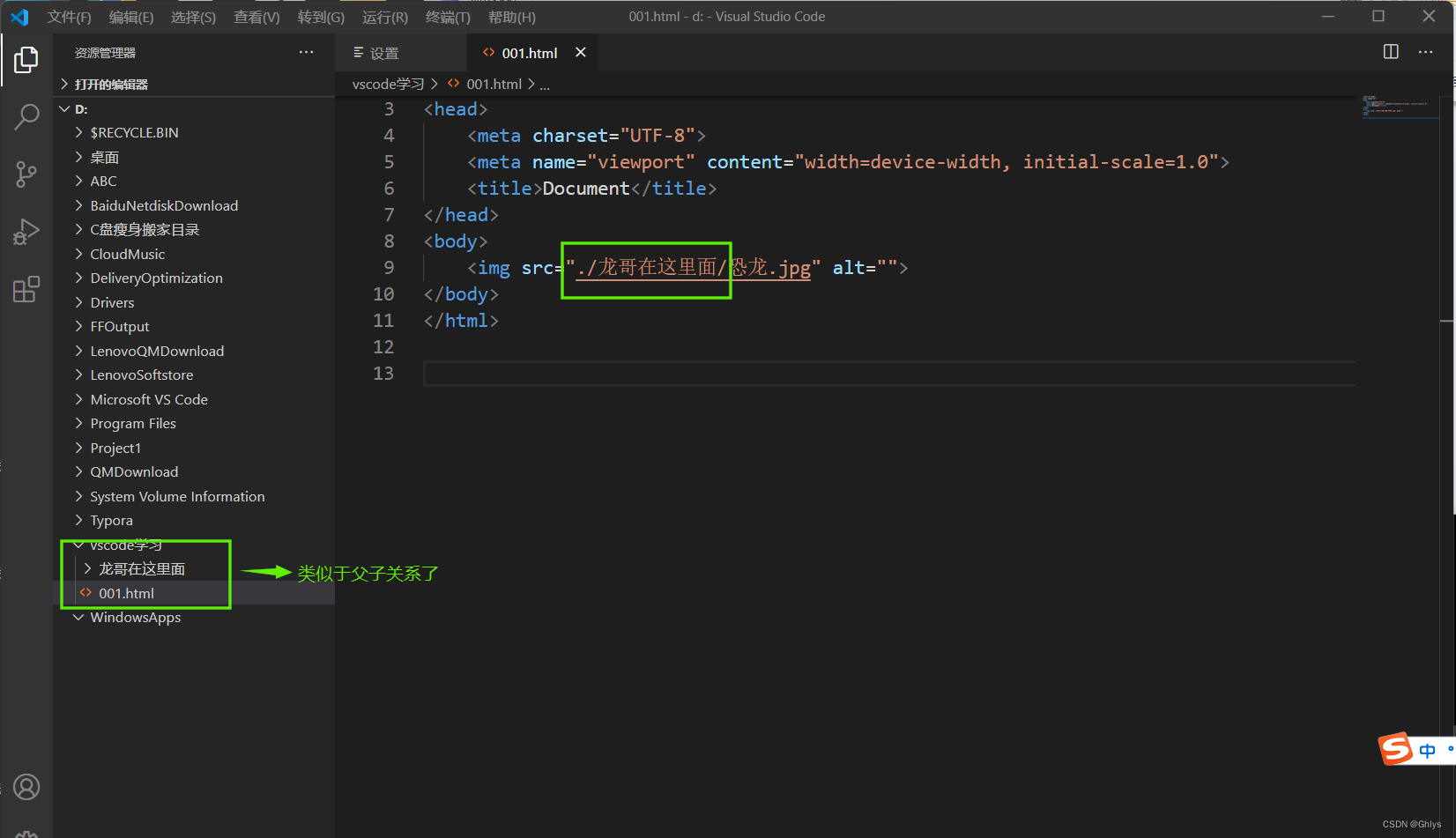Image resolution: width=1456 pixels, height=838 pixels.
Task: Expand the 桌面 folder
Action: click(x=194, y=157)
